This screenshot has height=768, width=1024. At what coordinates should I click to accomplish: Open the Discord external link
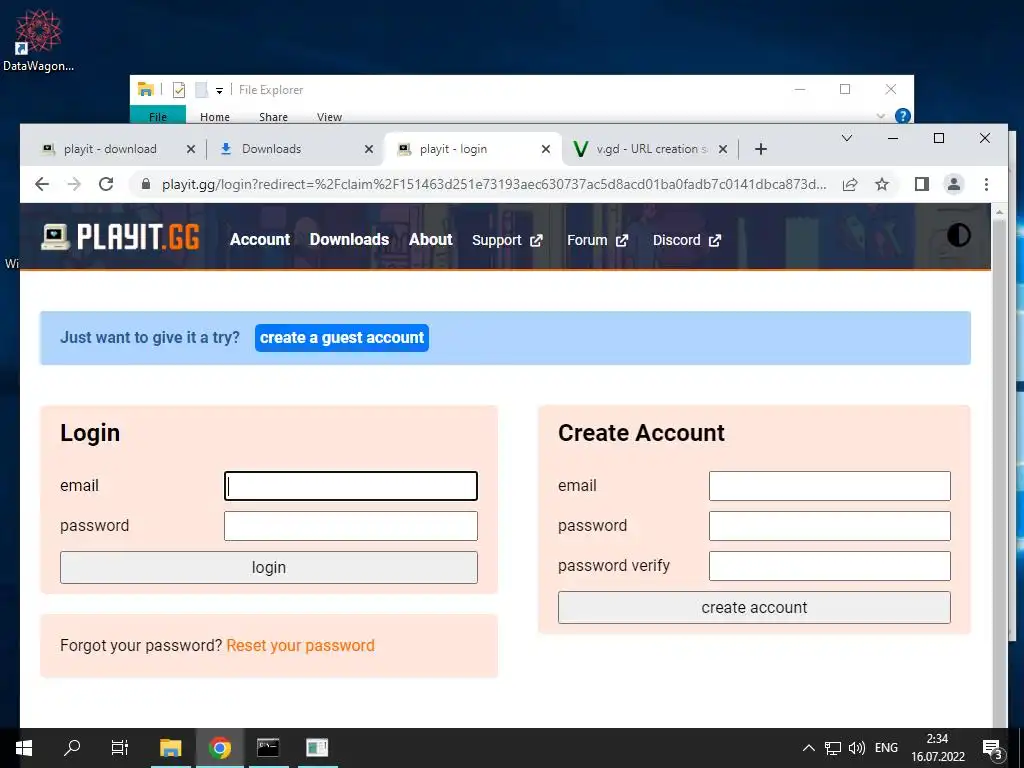pyautogui.click(x=687, y=240)
